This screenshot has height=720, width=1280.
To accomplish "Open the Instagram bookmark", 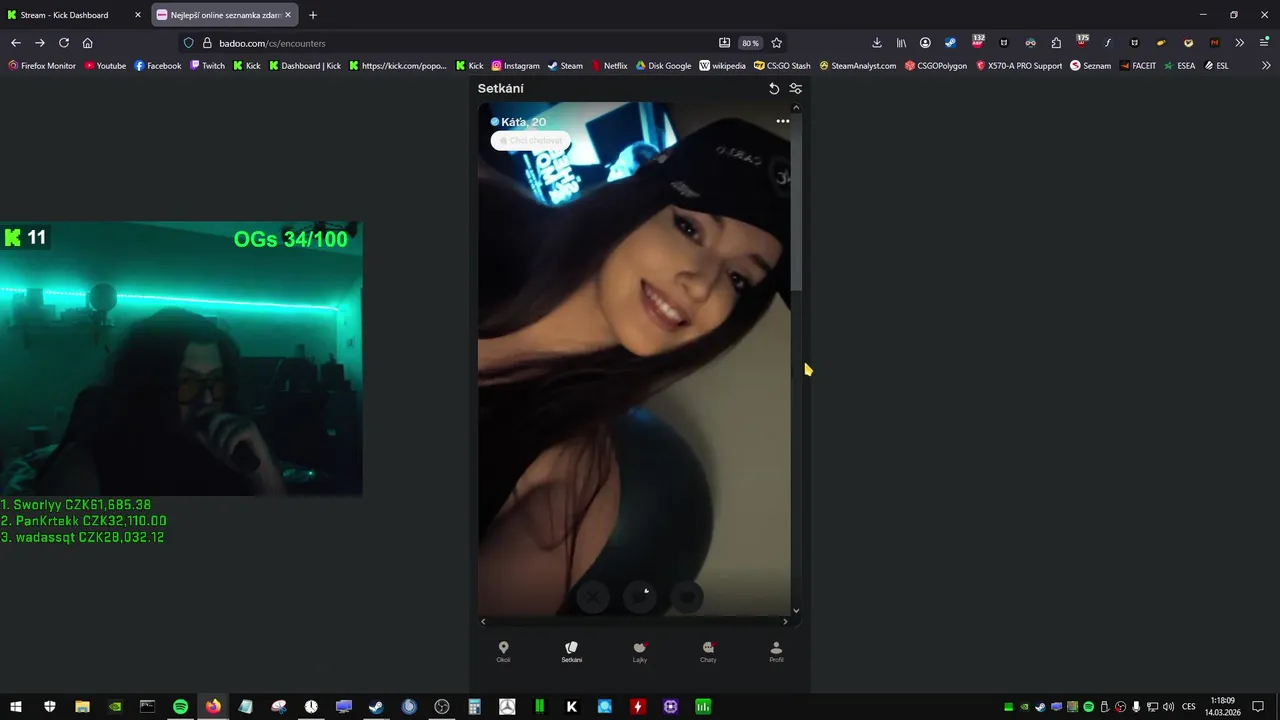I will [516, 66].
